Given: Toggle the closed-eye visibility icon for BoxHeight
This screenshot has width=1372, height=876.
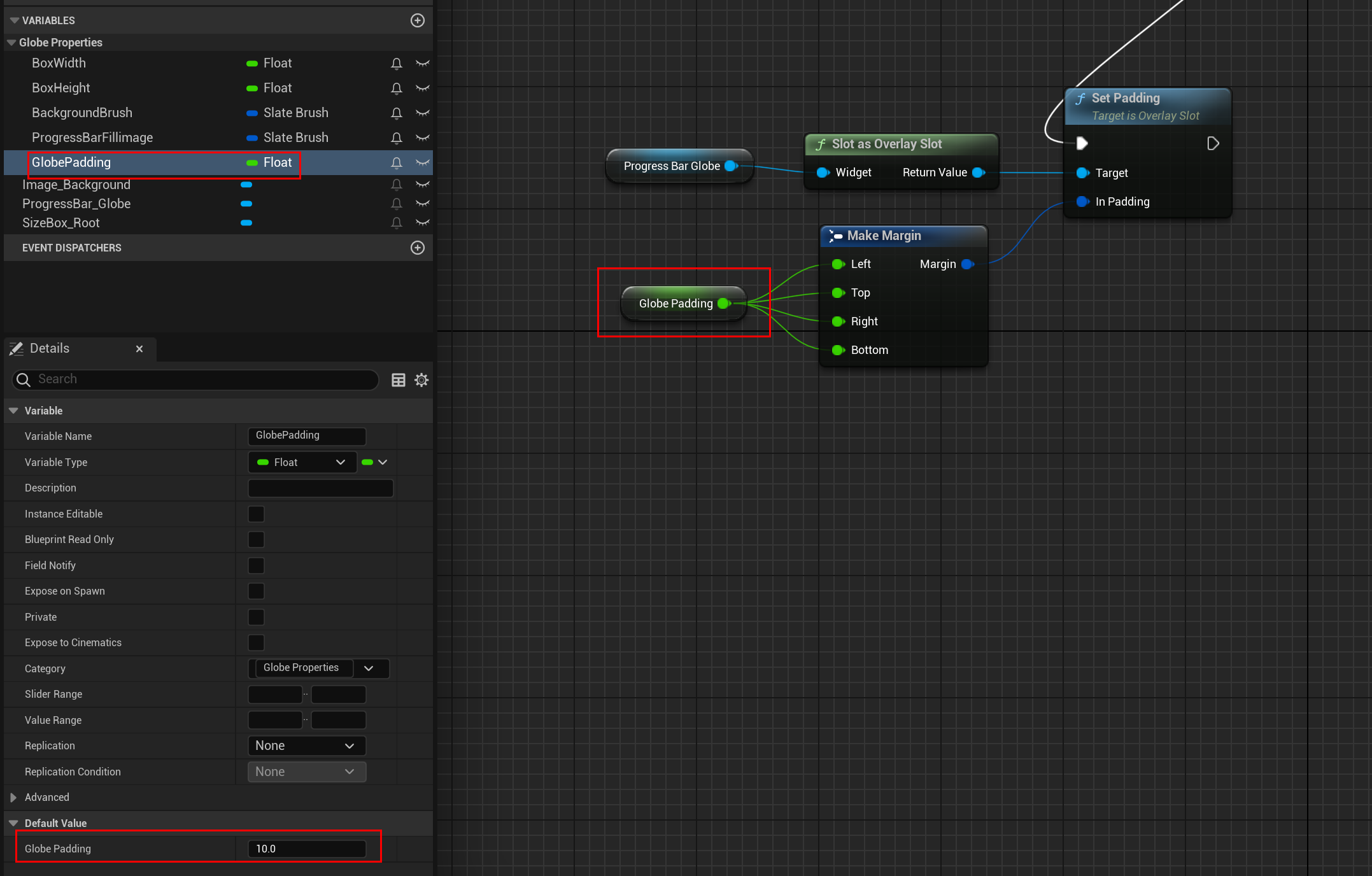Looking at the screenshot, I should [422, 88].
